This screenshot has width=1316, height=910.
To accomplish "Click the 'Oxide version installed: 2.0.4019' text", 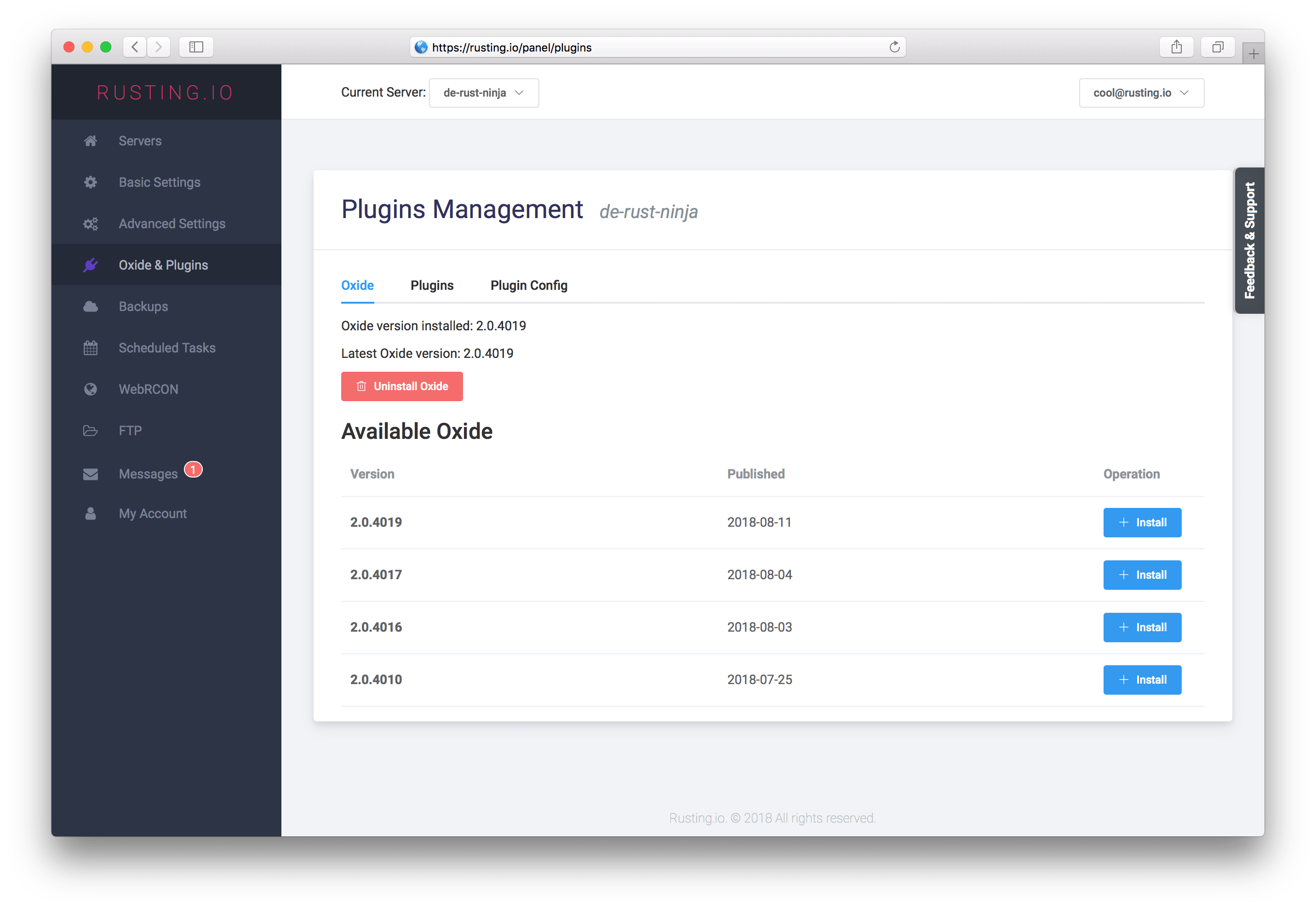I will [434, 326].
